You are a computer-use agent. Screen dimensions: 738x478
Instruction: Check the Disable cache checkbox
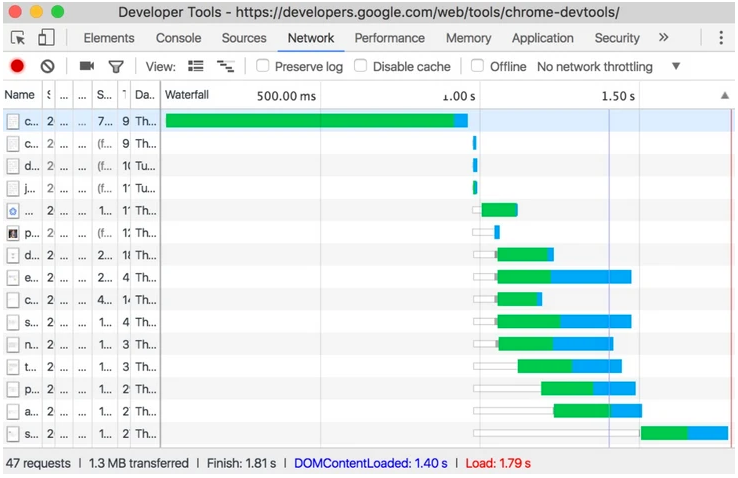[361, 66]
